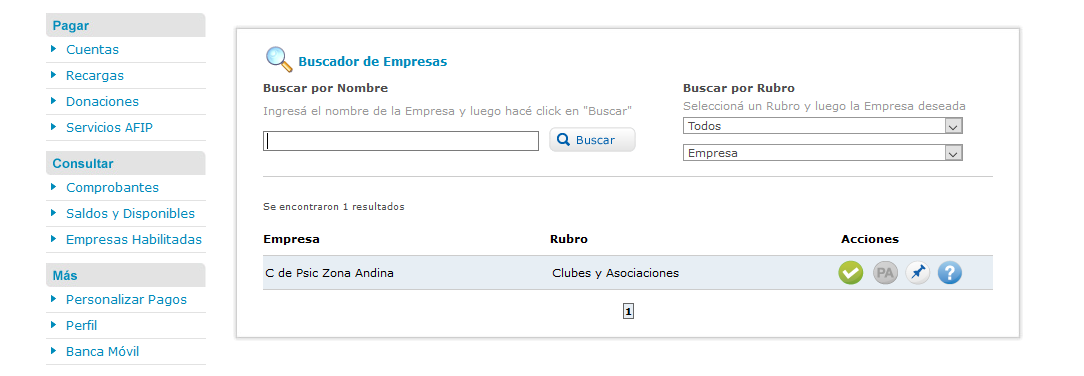Open Personalizar Pagos
The width and height of the screenshot is (1084, 376).
(x=126, y=299)
